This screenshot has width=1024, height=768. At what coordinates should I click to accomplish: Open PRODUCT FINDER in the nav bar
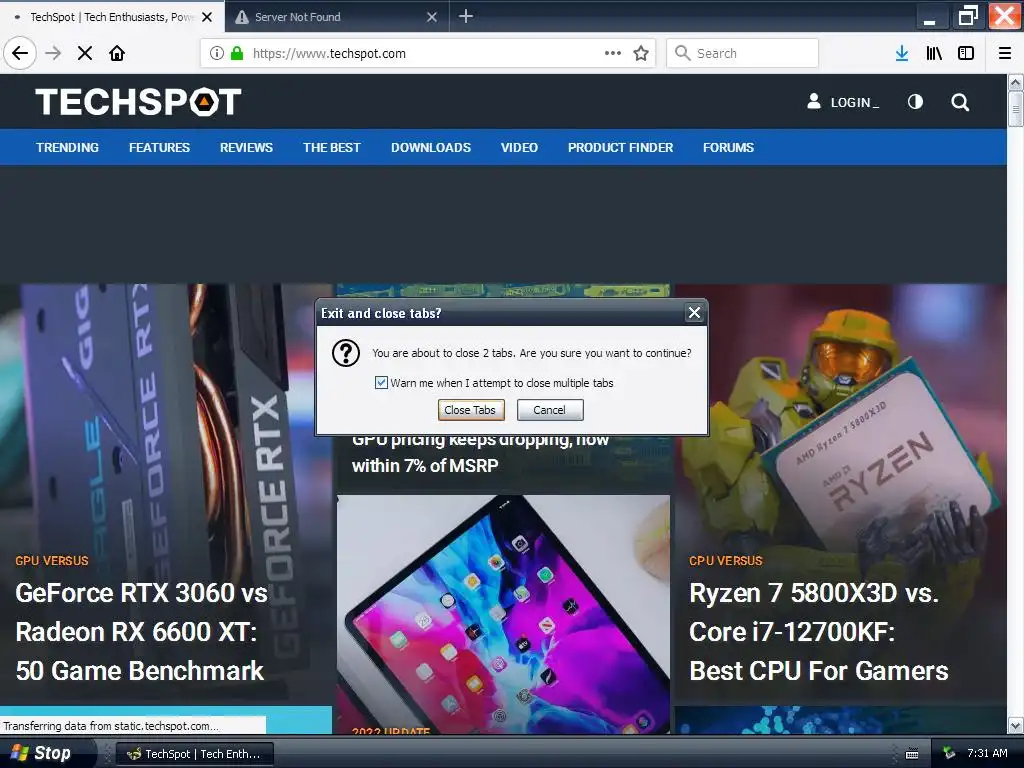(620, 148)
